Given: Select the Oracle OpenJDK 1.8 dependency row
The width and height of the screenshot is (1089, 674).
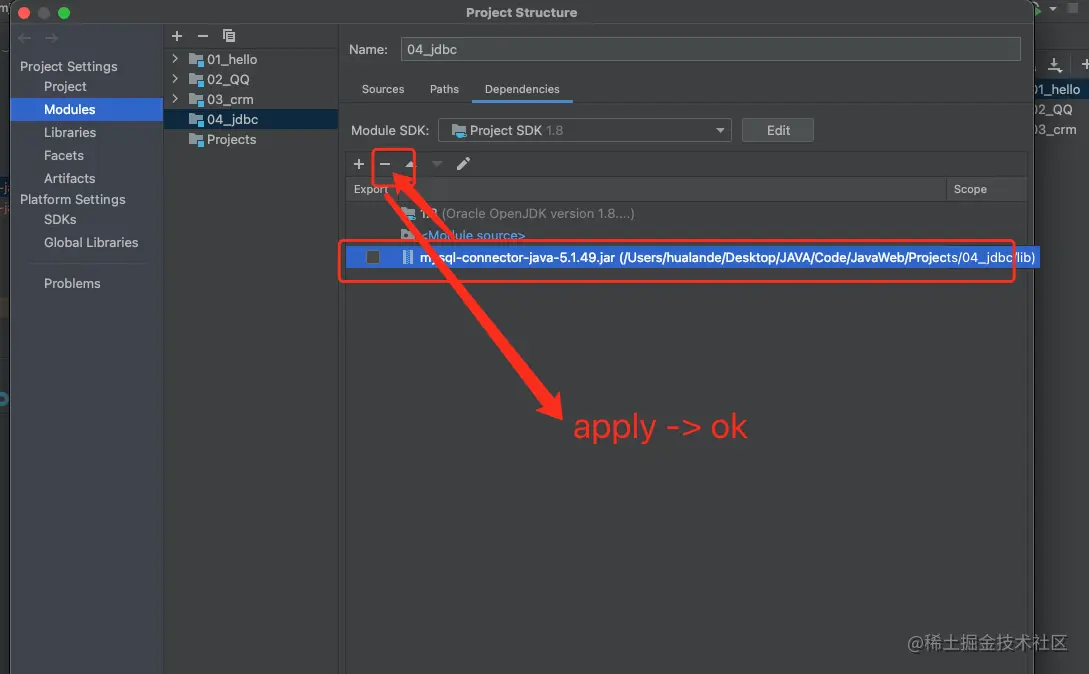Looking at the screenshot, I should (x=686, y=213).
